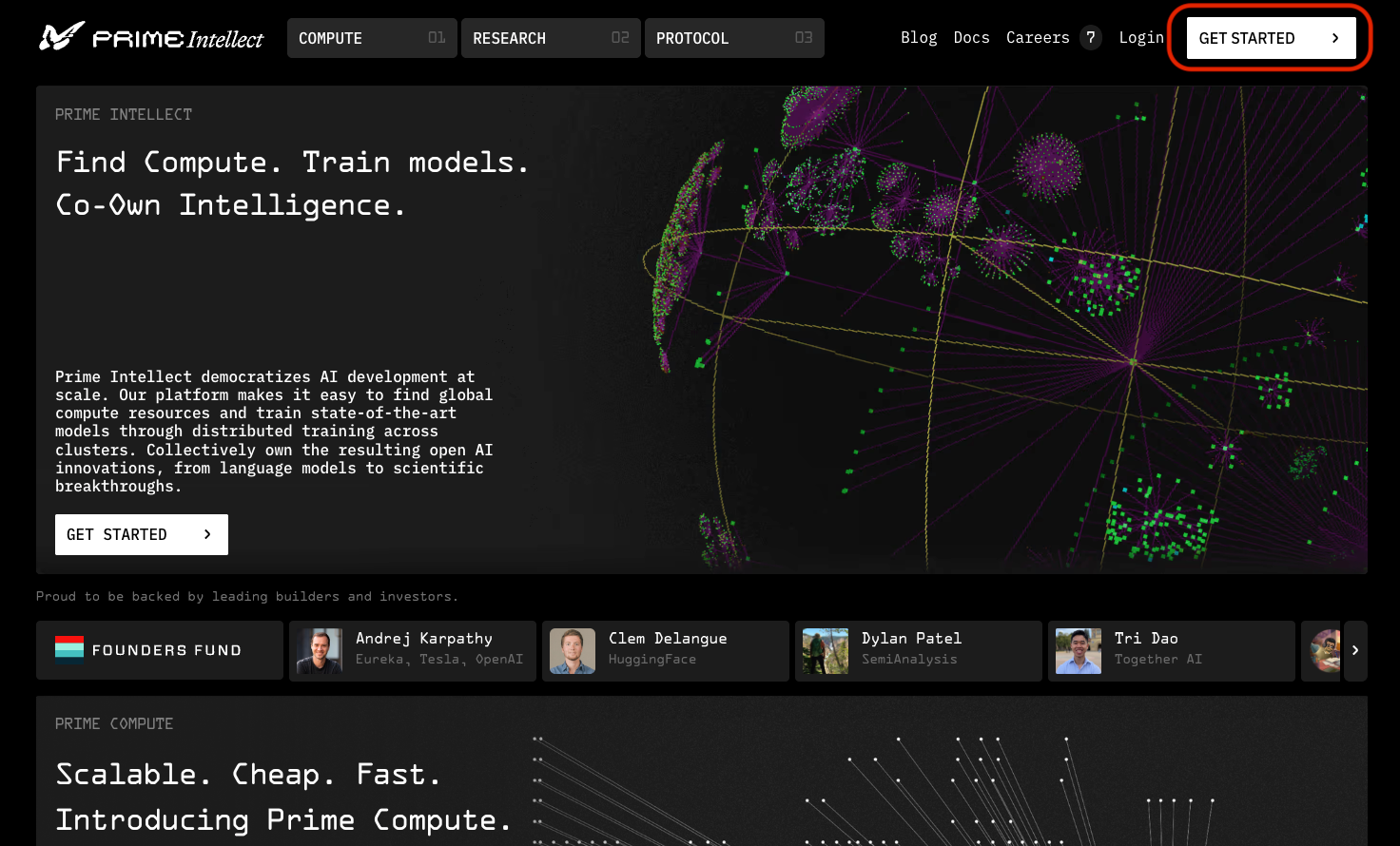
Task: Open the COMPUTE 01 menu
Action: coord(372,38)
